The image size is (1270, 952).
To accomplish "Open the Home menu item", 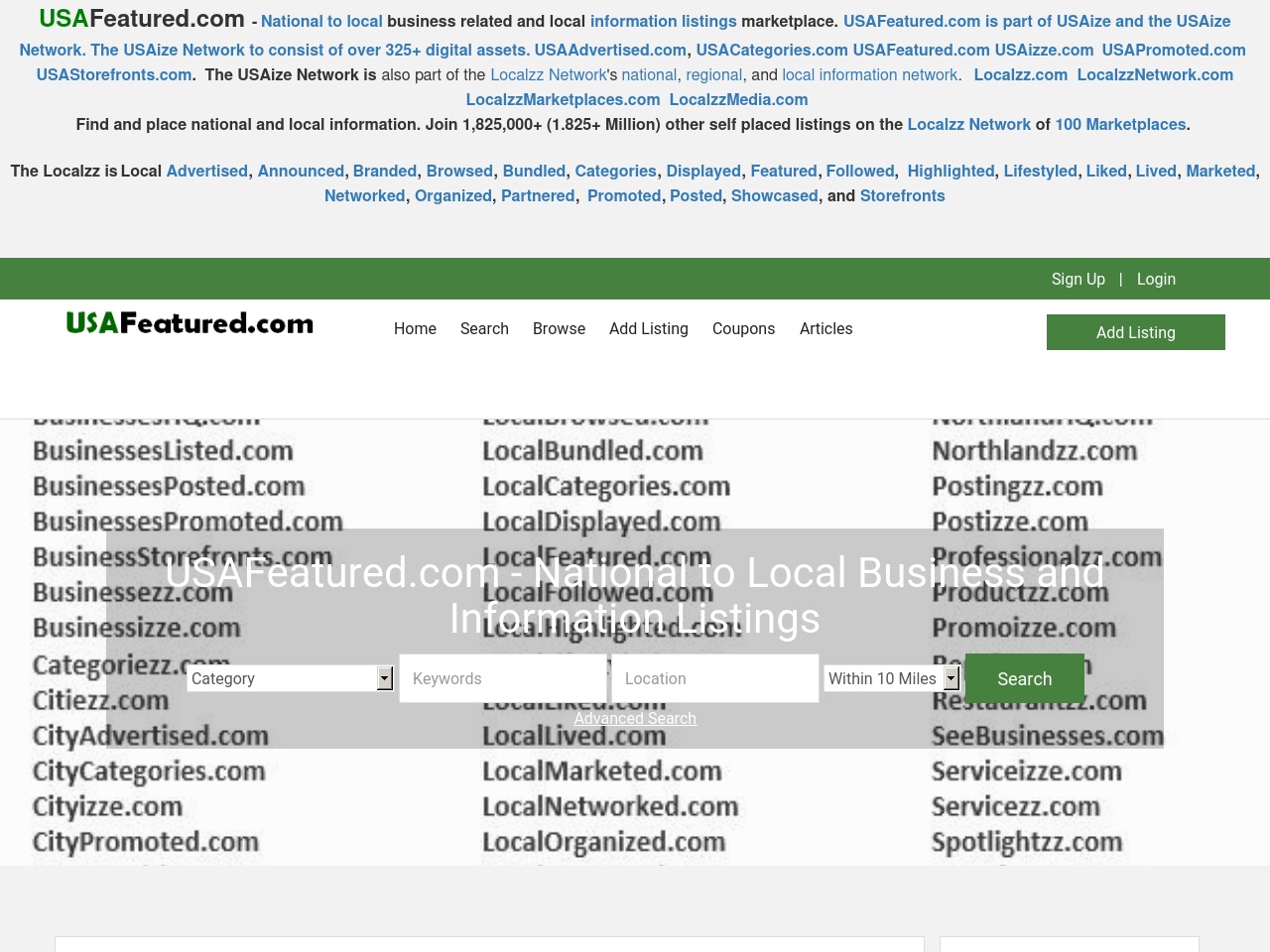I will [415, 328].
